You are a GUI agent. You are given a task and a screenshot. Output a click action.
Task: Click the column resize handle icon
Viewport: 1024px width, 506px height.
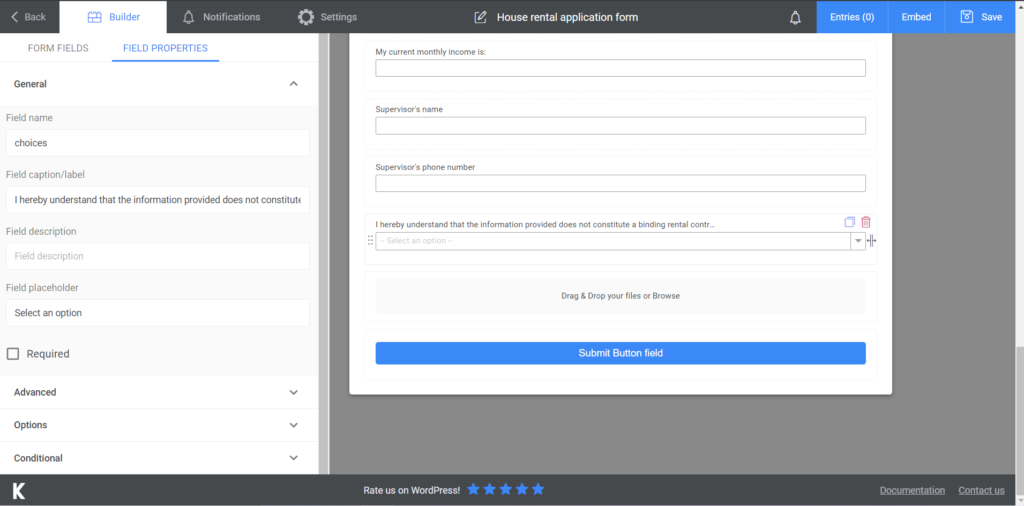click(x=872, y=241)
